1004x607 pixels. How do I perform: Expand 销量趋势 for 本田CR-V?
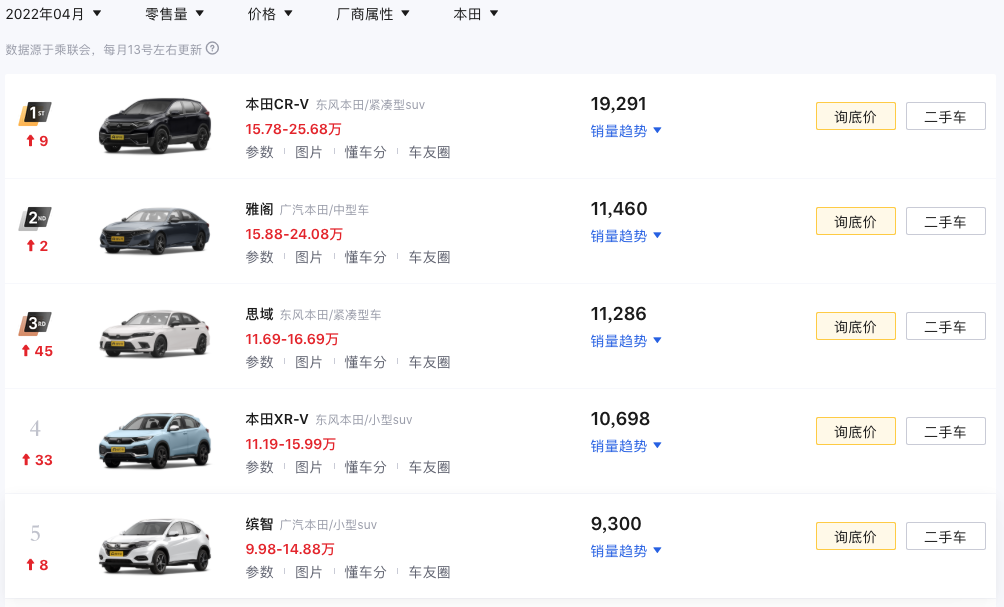tap(626, 131)
